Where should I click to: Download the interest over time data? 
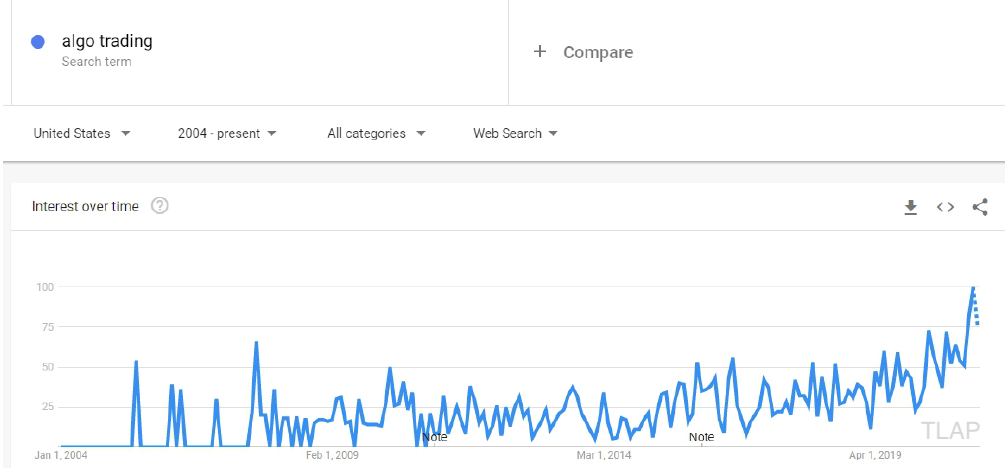[x=910, y=207]
